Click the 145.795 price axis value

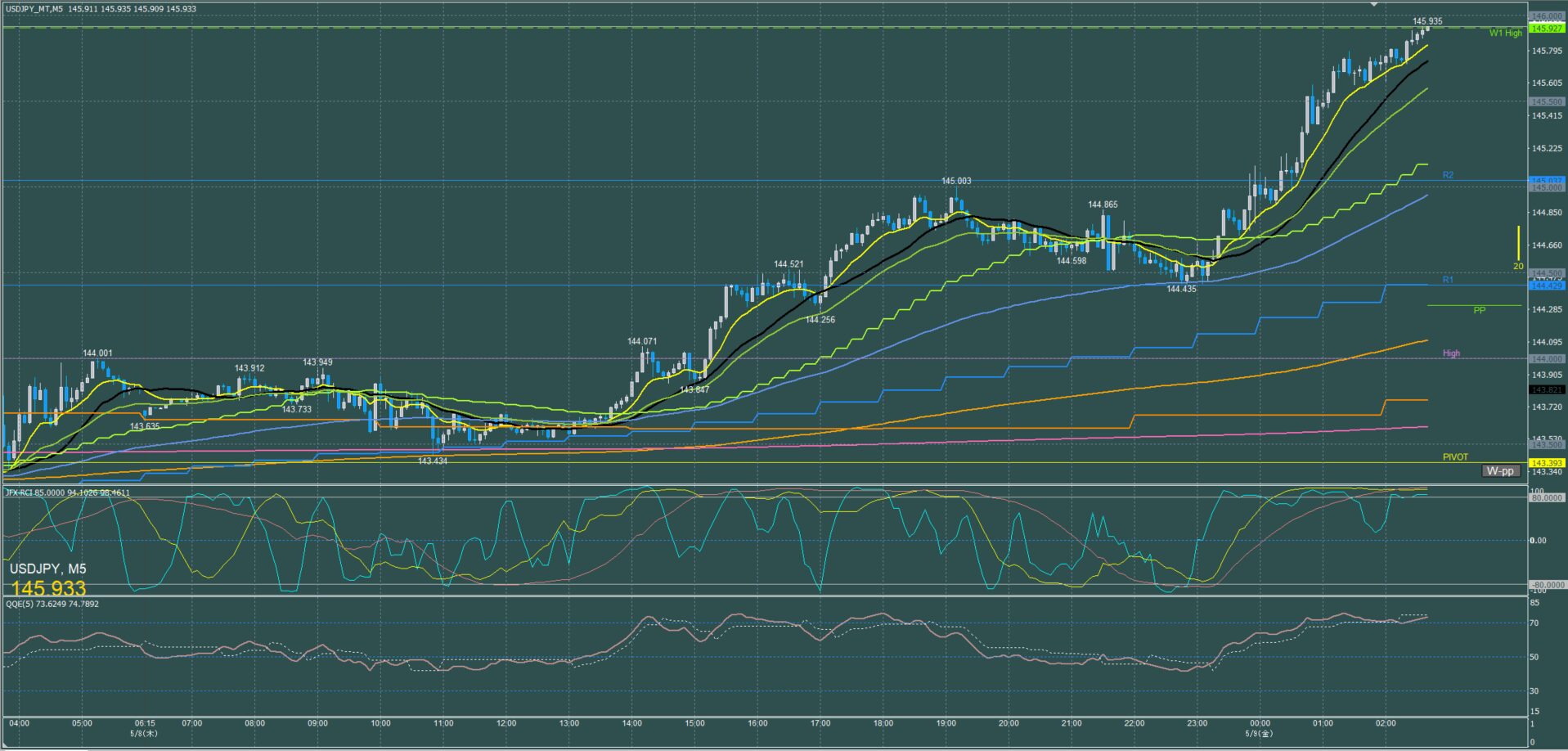(1545, 51)
